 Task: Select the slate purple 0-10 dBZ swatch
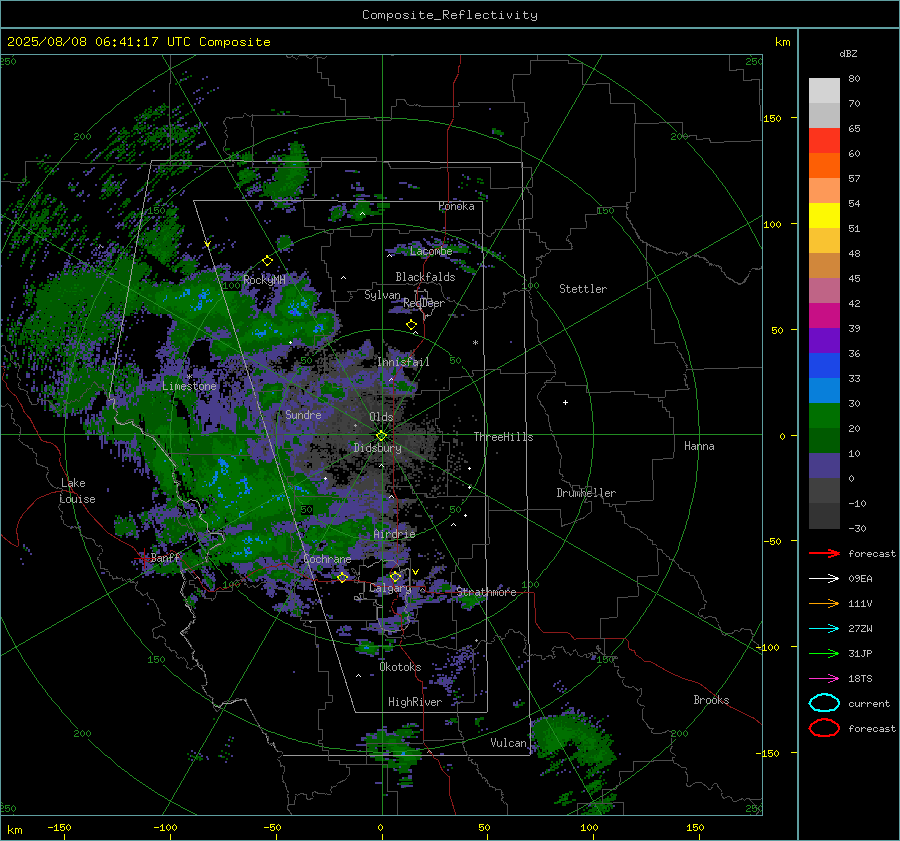(824, 466)
